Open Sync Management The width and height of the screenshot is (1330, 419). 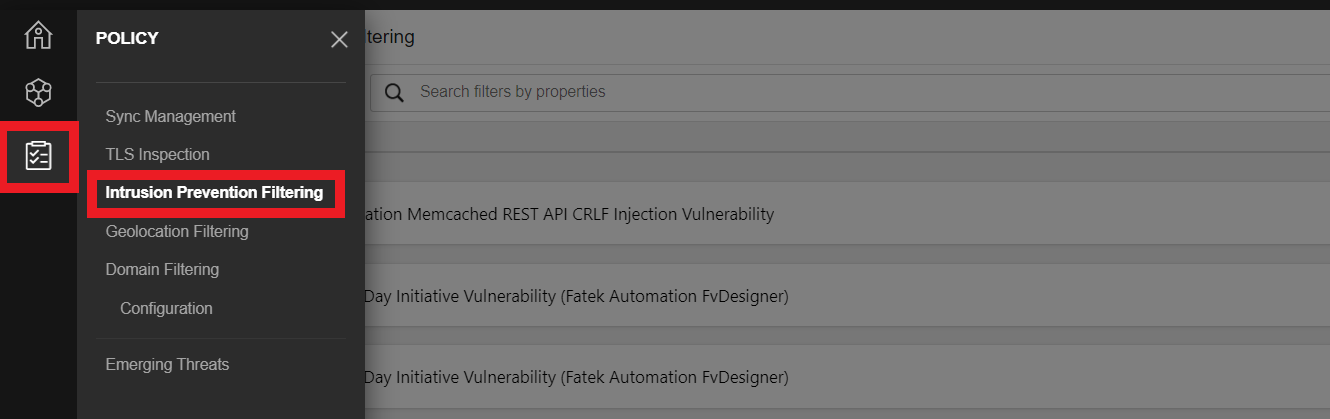point(171,116)
